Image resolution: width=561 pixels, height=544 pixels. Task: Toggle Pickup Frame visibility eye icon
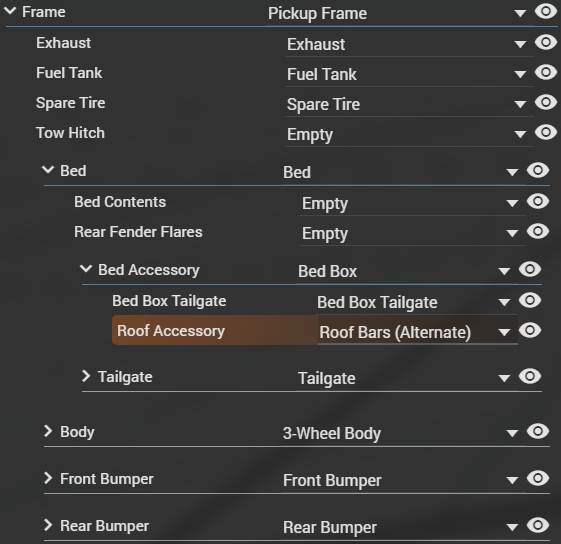[x=546, y=11]
